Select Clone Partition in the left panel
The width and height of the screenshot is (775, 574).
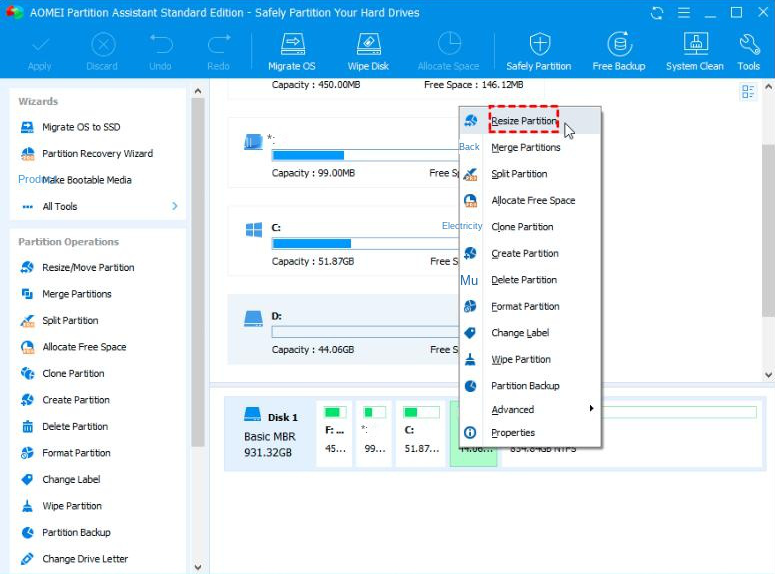[x=73, y=374]
